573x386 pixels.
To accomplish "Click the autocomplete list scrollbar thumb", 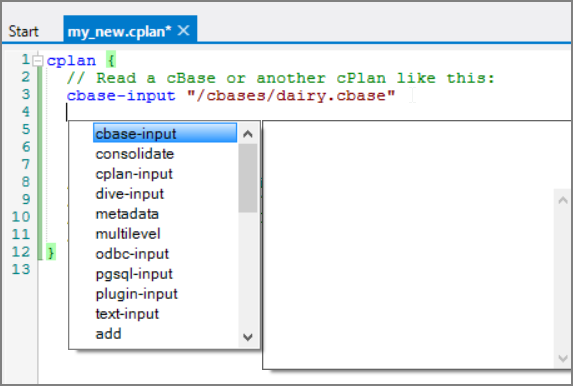I will pyautogui.click(x=248, y=178).
